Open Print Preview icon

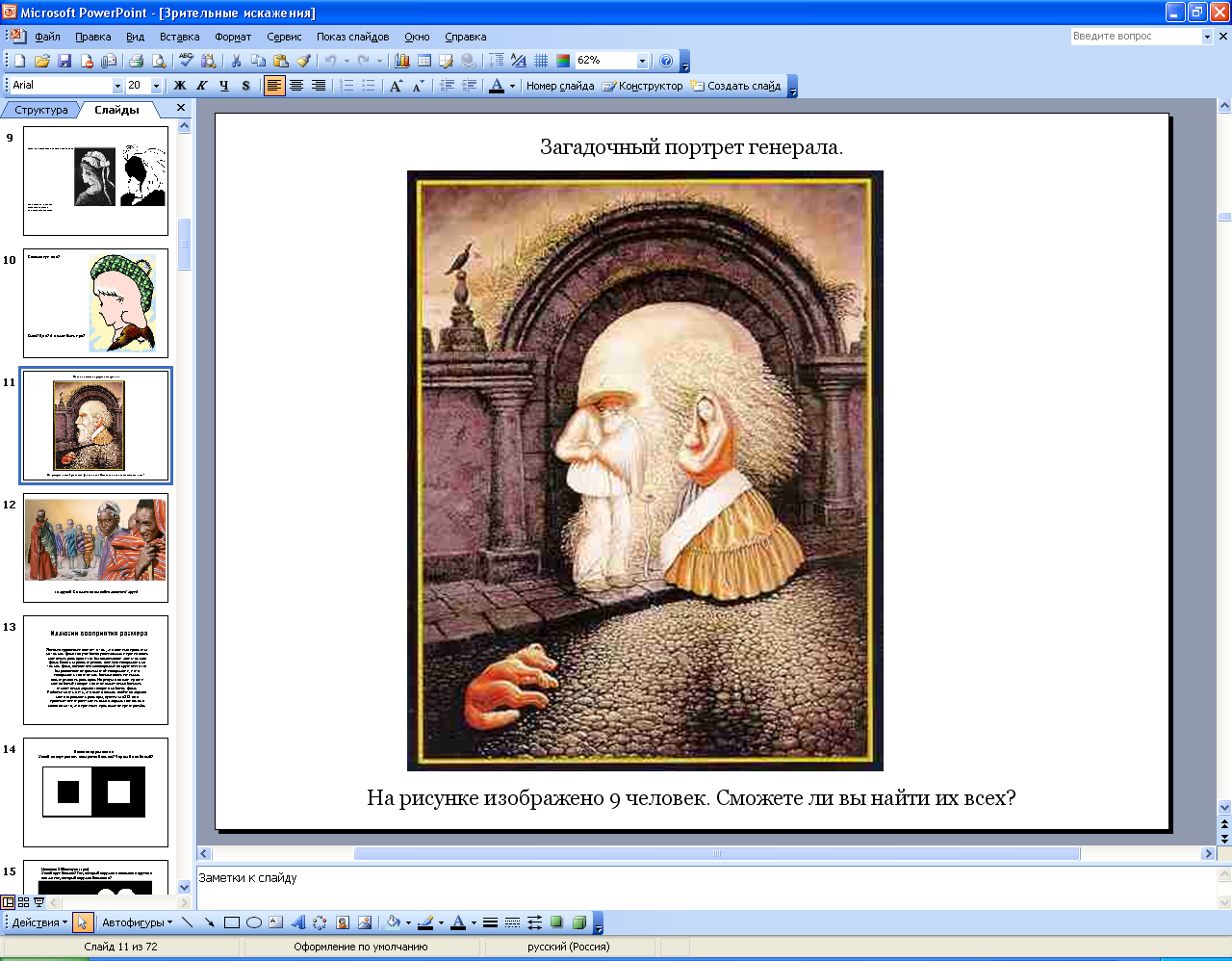(159, 61)
